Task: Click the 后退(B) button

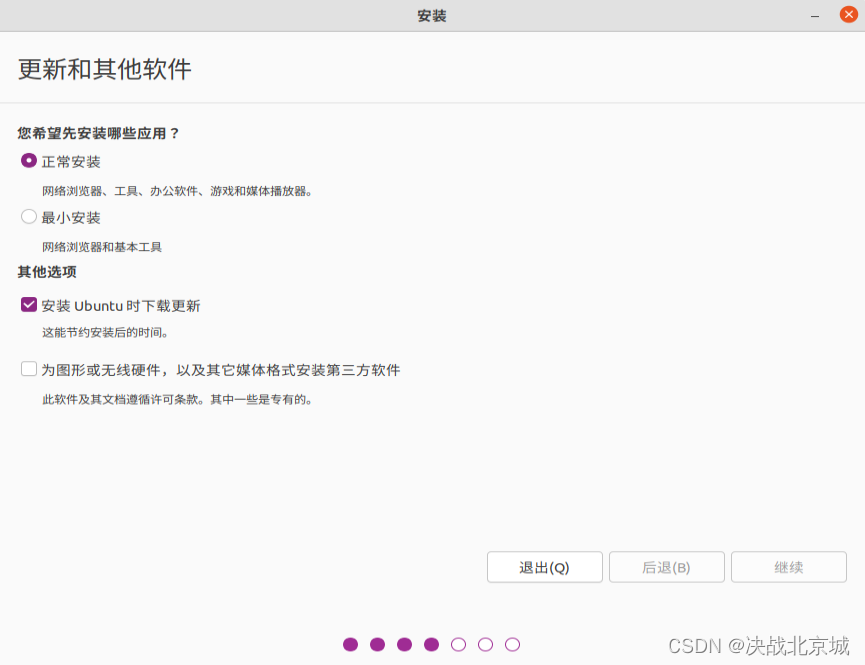Action: tap(666, 567)
